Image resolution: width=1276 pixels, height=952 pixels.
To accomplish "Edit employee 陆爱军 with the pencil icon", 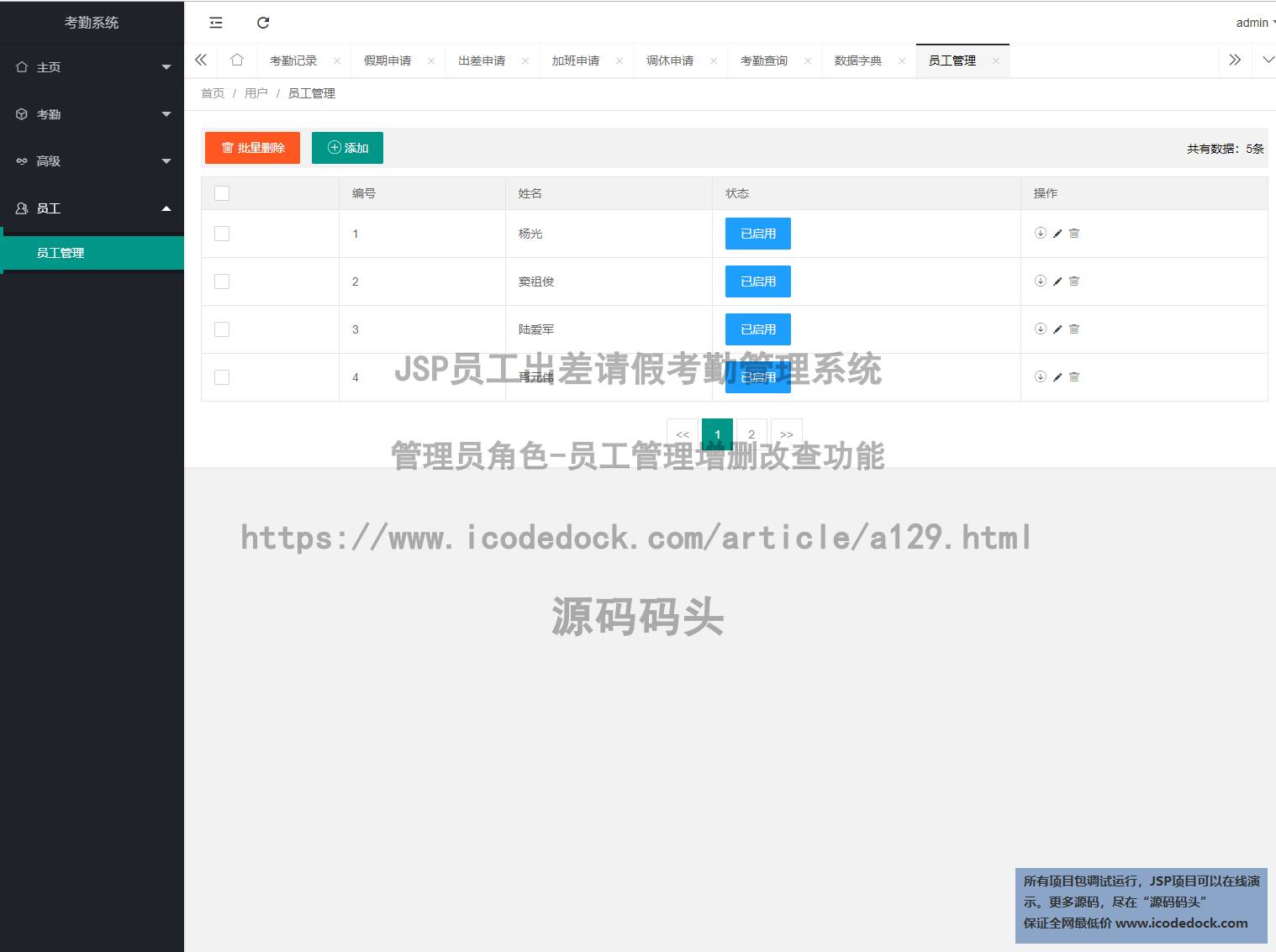I will tap(1057, 329).
